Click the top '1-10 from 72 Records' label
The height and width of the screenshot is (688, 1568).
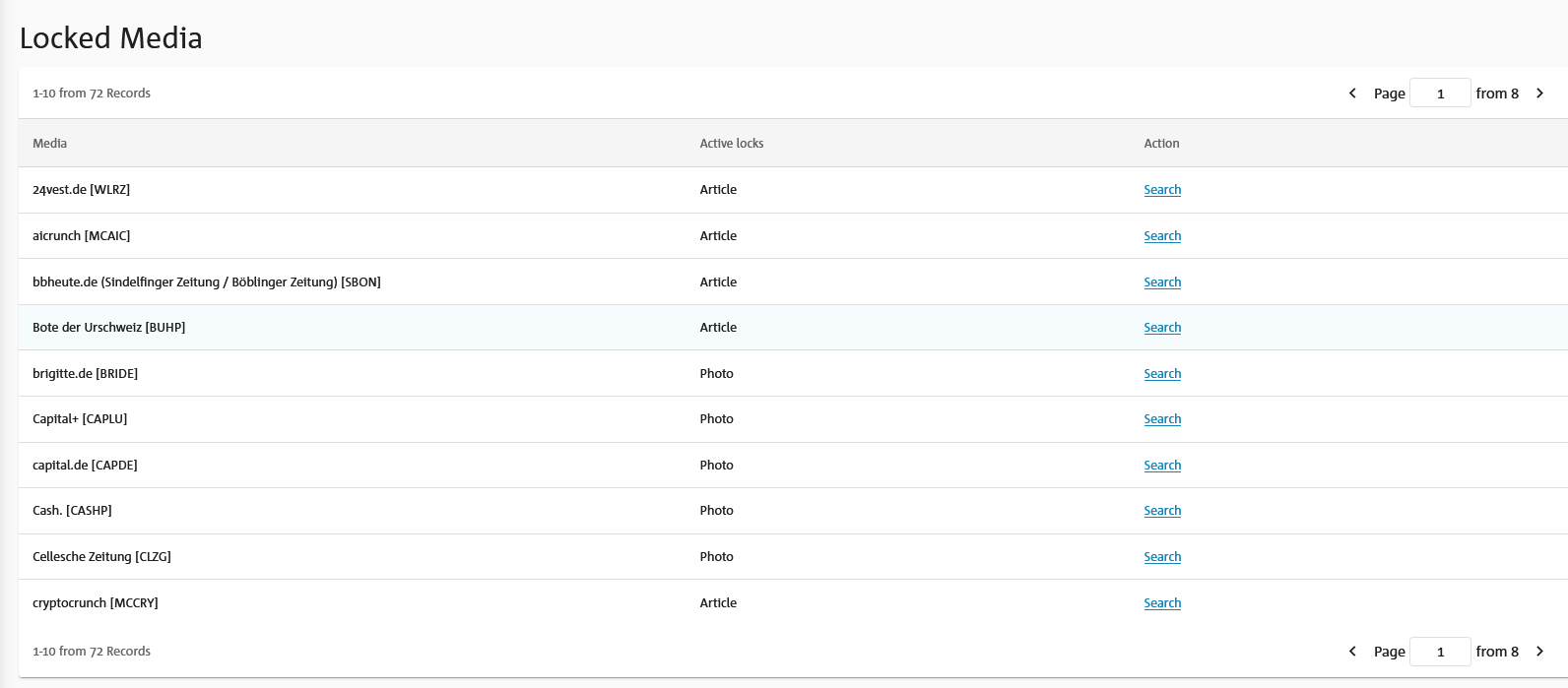pos(92,94)
